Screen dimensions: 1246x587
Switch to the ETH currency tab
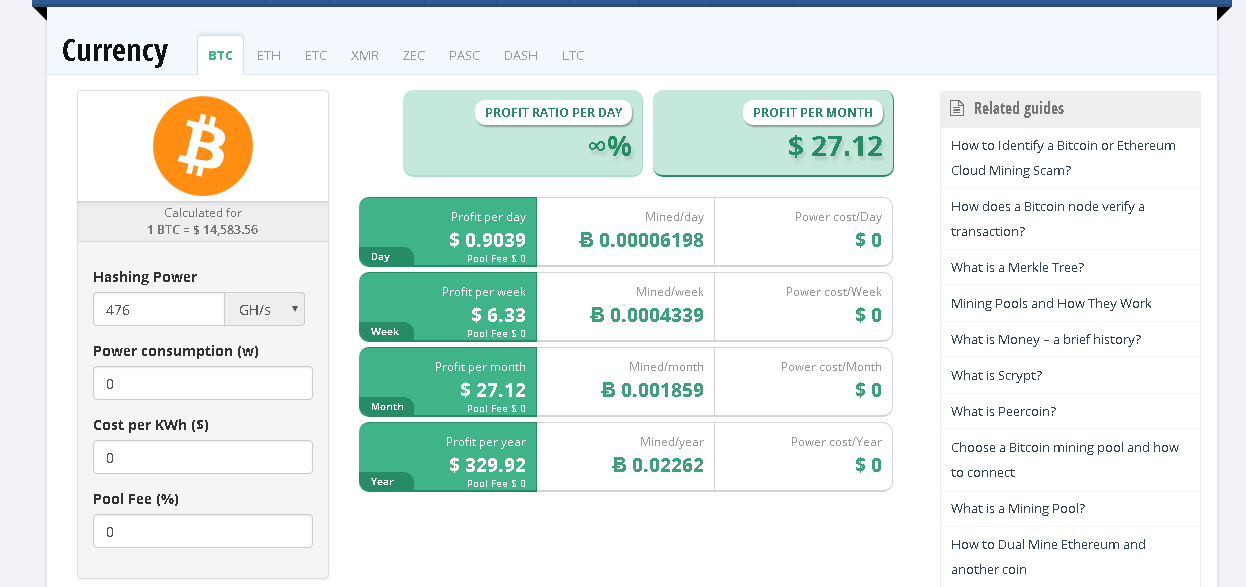[269, 55]
